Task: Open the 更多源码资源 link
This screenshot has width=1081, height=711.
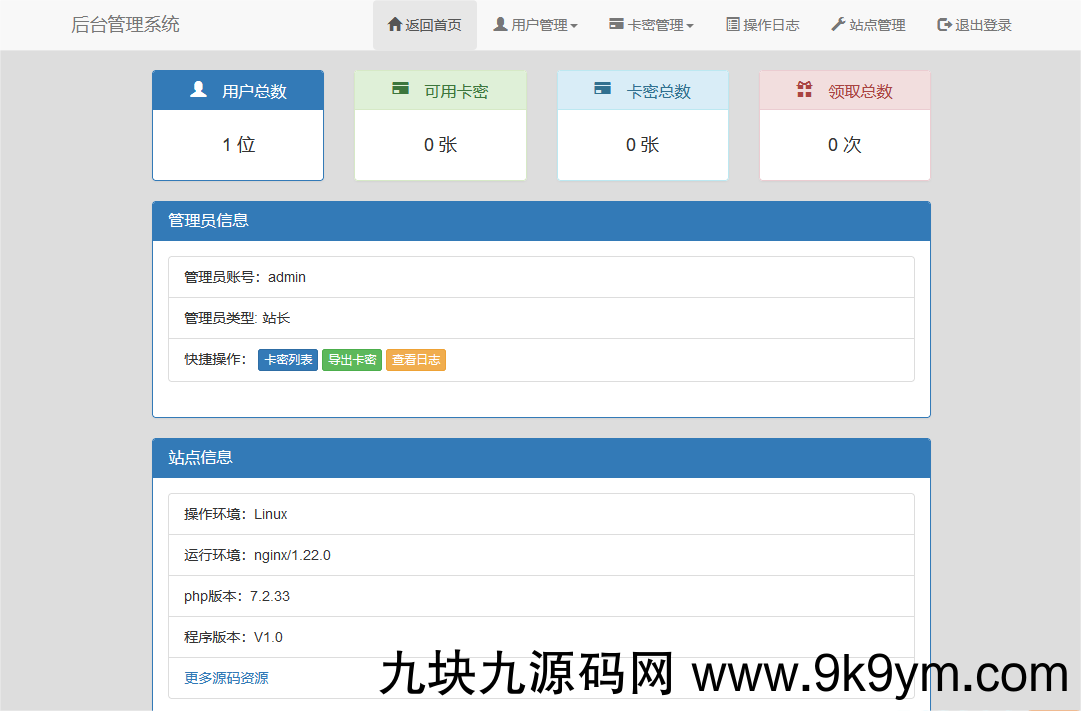Action: click(226, 678)
